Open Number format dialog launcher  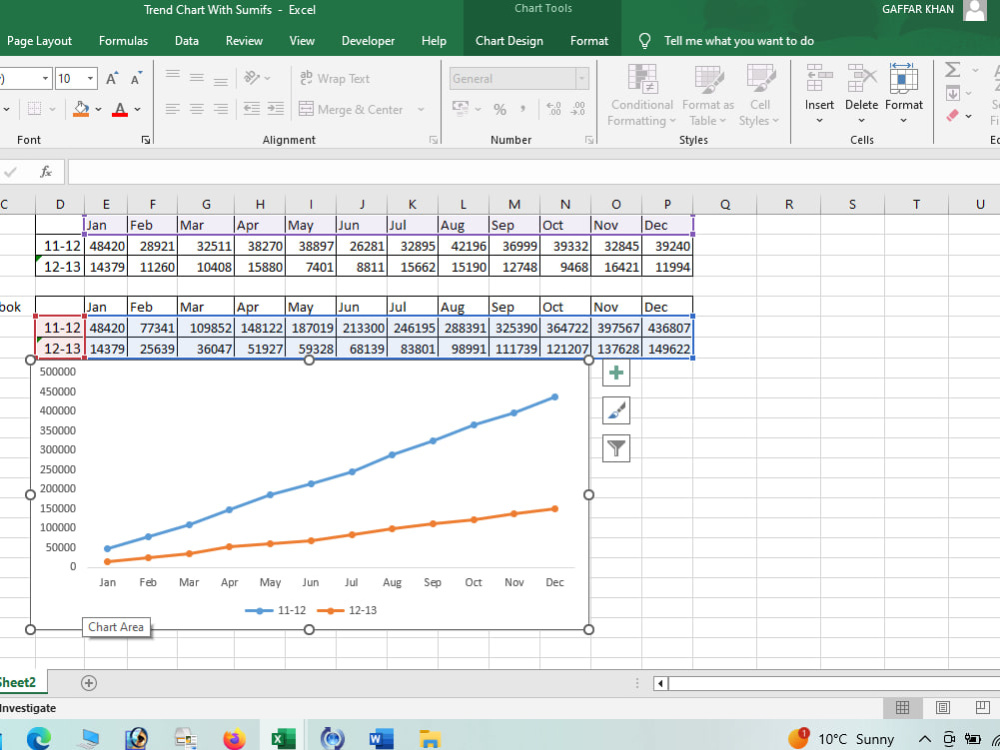click(x=589, y=140)
